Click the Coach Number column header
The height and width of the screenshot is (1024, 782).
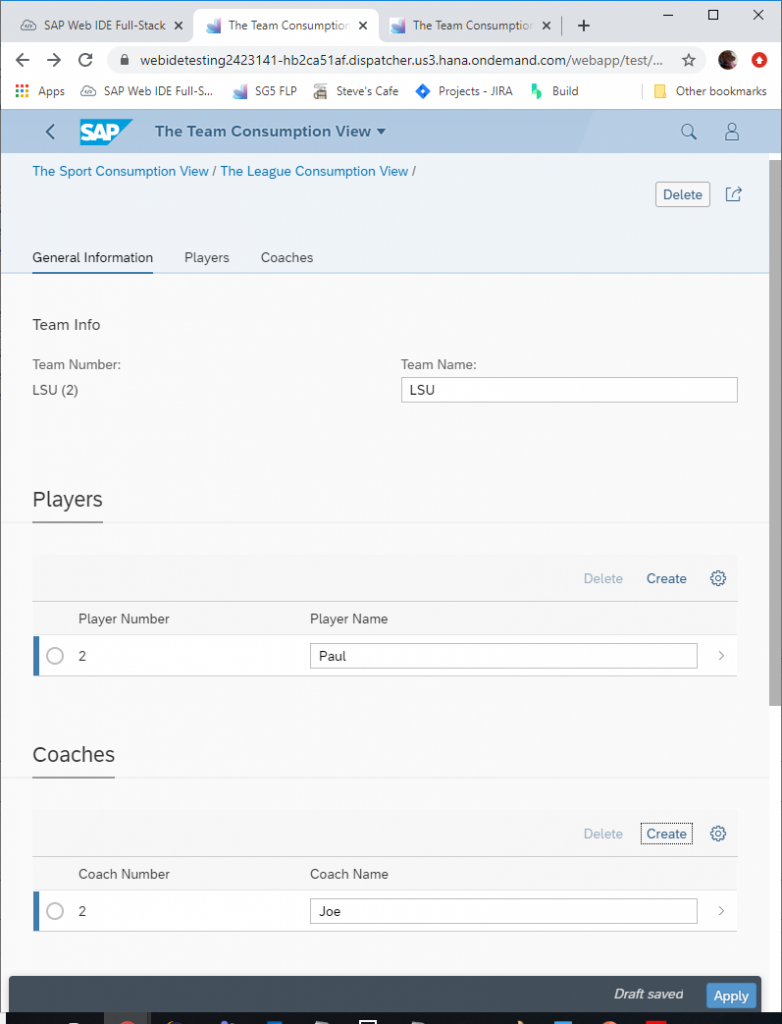tap(124, 874)
